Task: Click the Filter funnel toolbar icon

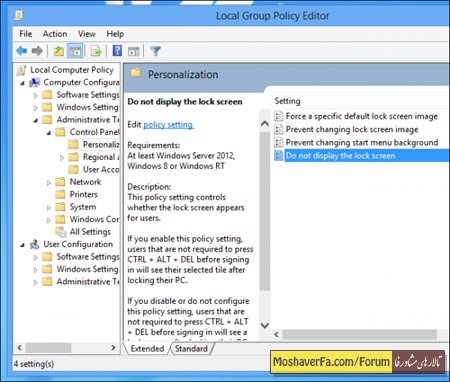Action: [155, 51]
